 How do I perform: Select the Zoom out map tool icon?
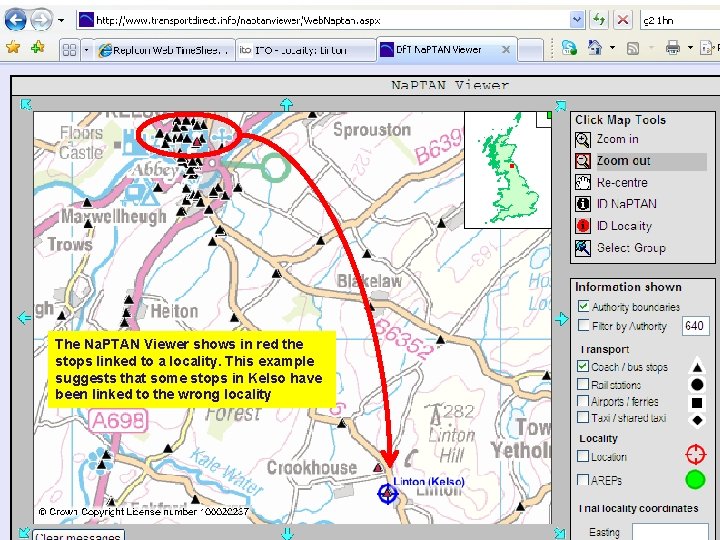click(x=583, y=161)
